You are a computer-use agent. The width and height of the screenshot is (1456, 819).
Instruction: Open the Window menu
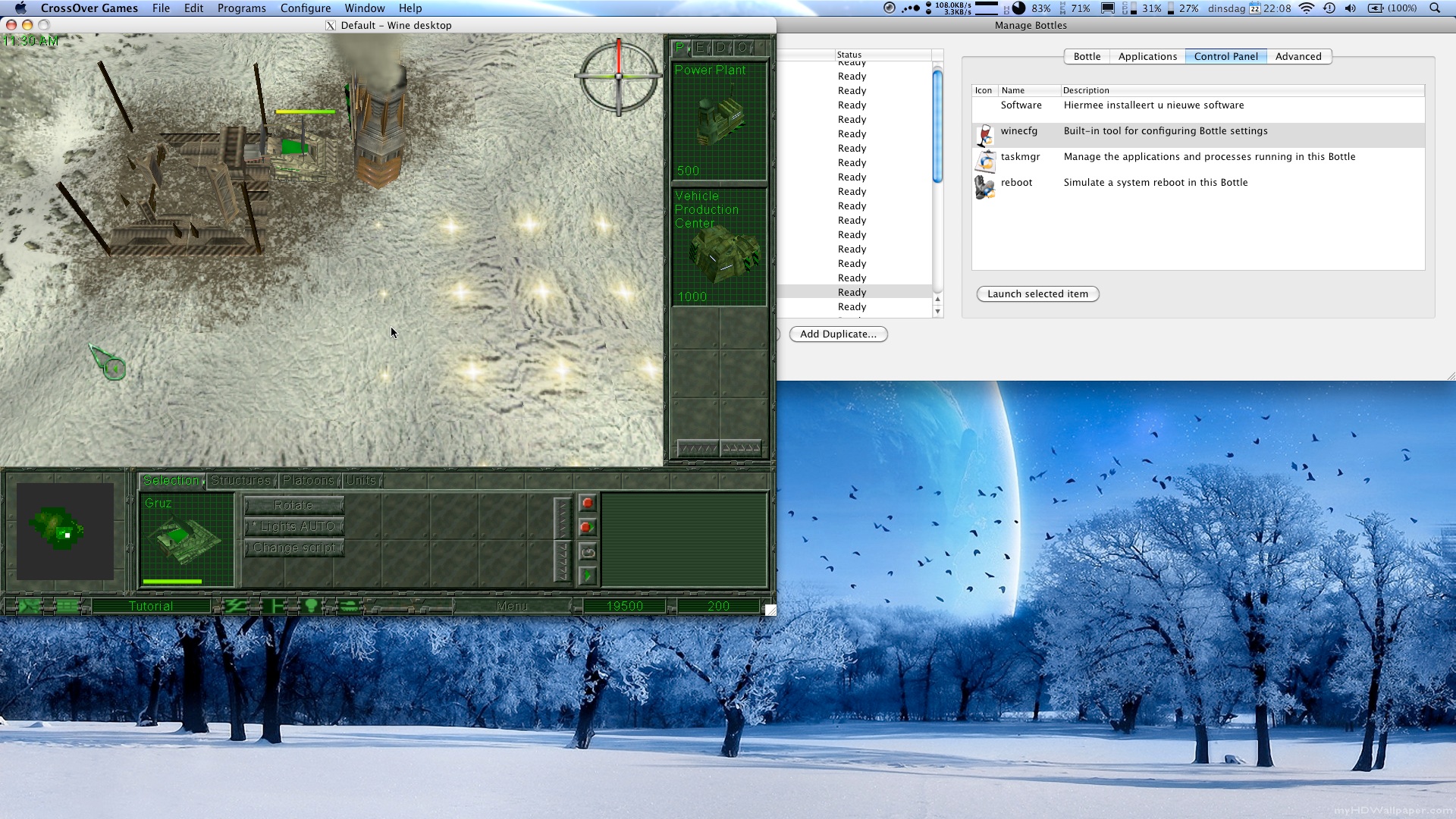[x=365, y=8]
